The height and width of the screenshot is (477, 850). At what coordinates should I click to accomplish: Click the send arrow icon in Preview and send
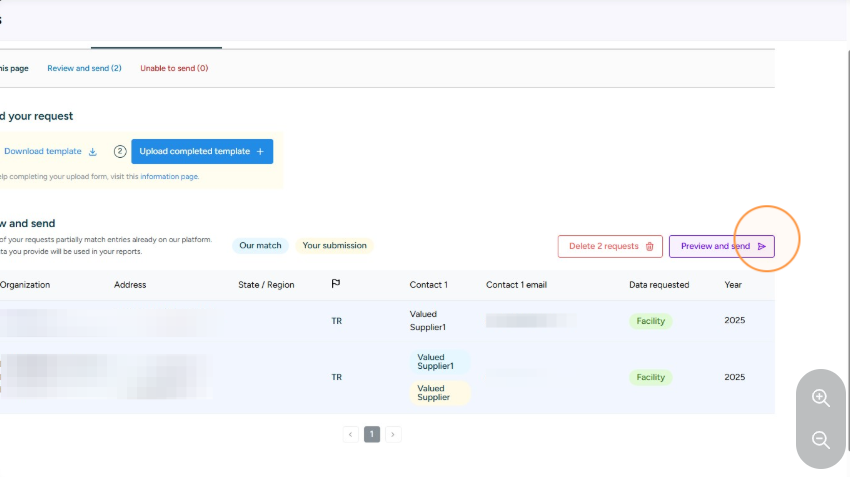coord(762,247)
